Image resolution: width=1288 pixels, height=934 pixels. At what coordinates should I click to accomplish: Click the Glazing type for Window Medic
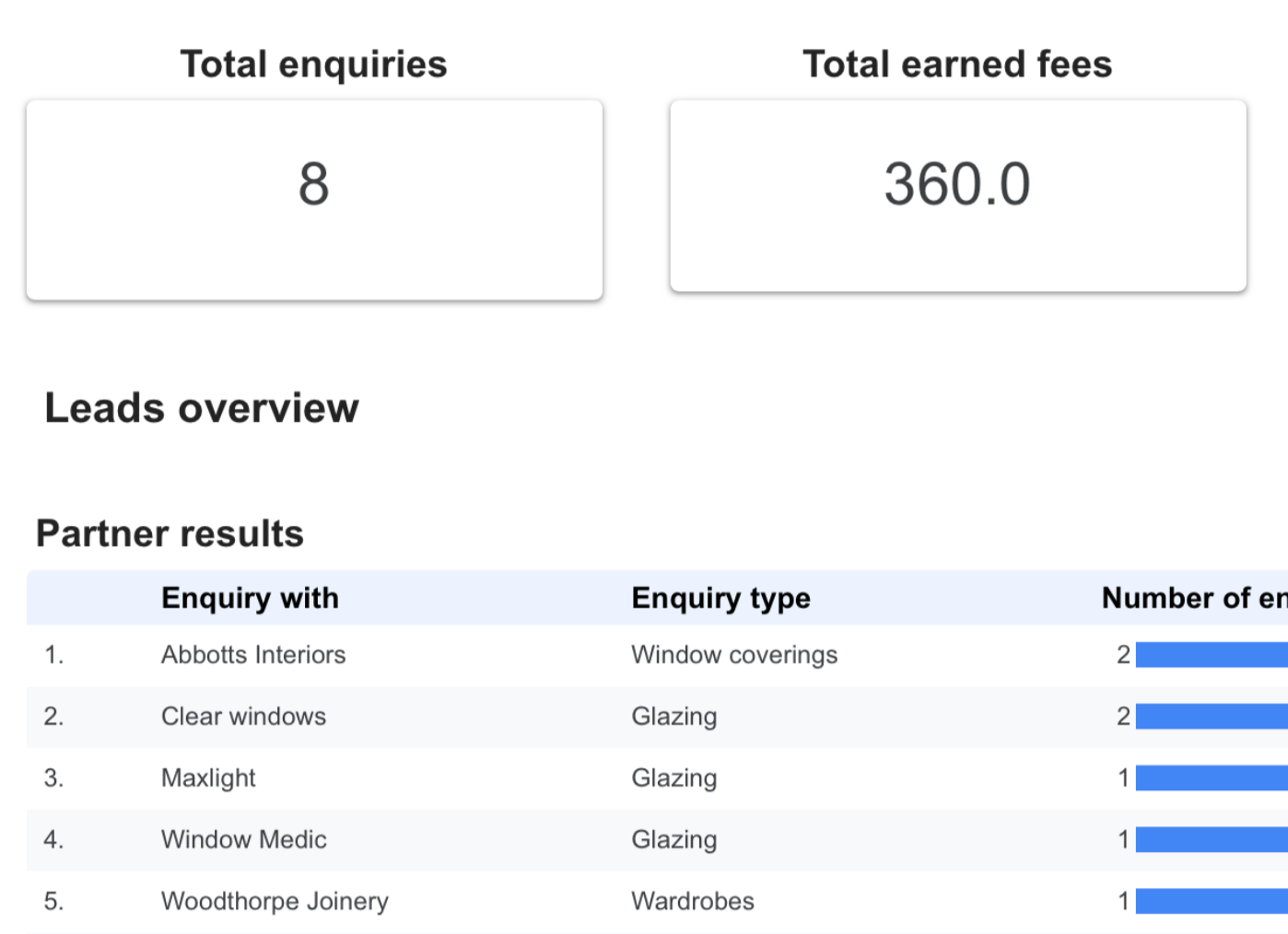[x=673, y=840]
